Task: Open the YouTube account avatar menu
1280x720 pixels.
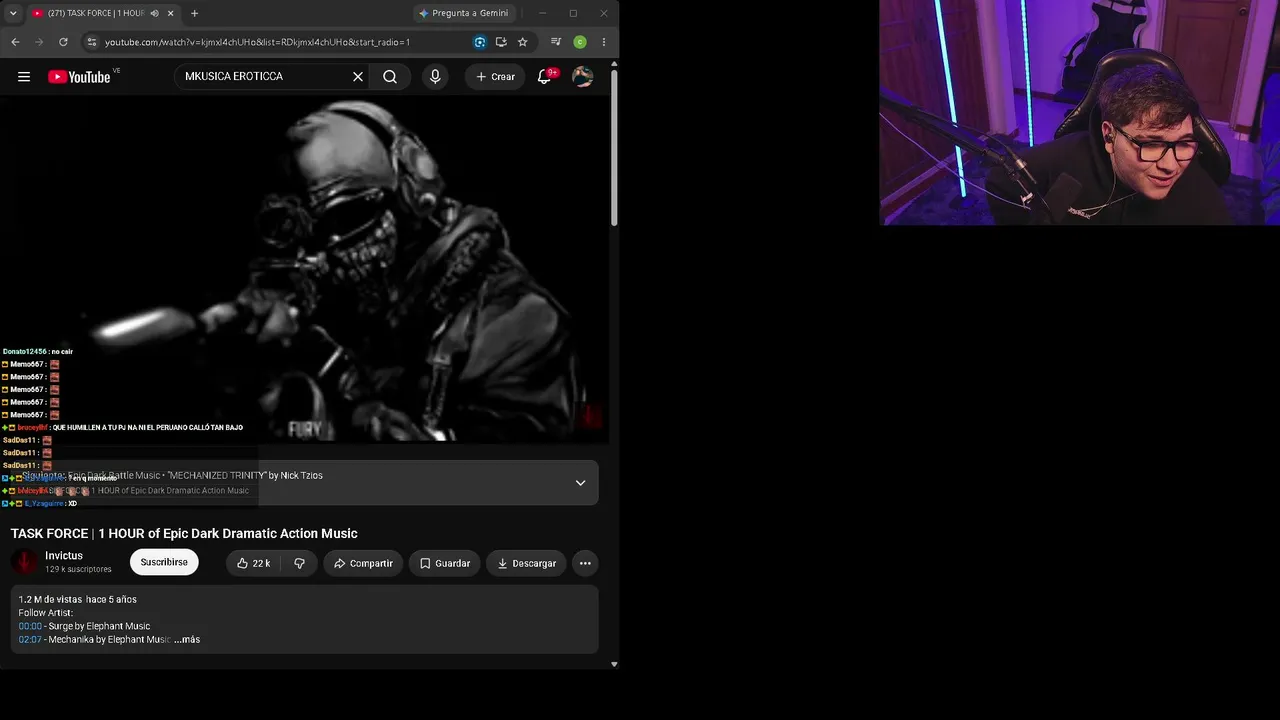Action: (582, 77)
